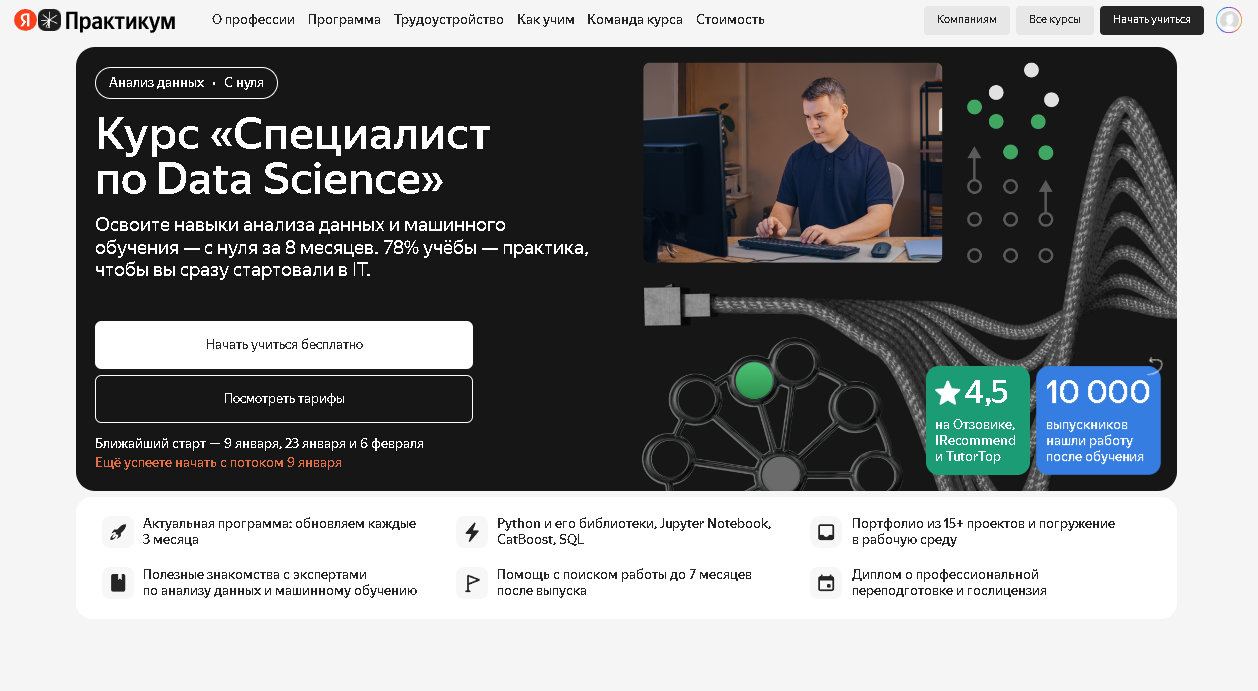Screen dimensions: 1258x691
Task: Click the portfolio tray icon
Action: [826, 531]
